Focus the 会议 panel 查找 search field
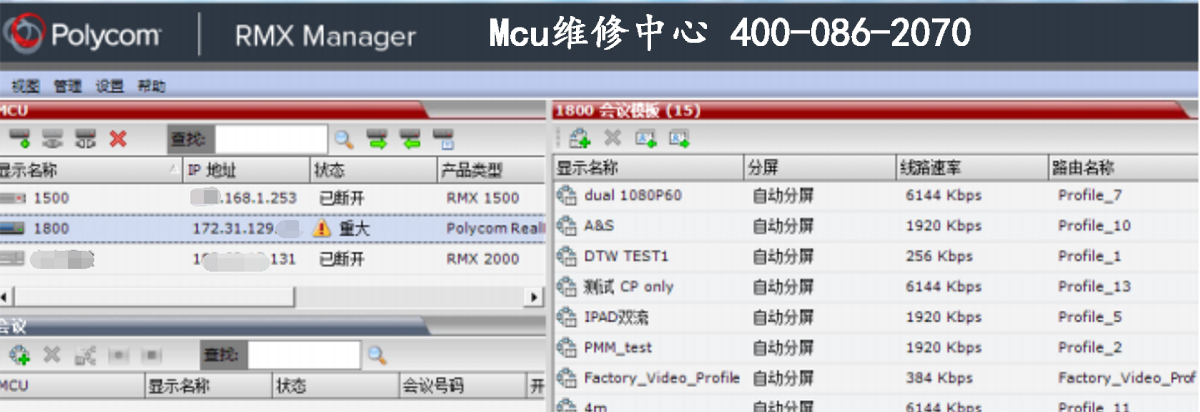The width and height of the screenshot is (1200, 412). click(304, 355)
